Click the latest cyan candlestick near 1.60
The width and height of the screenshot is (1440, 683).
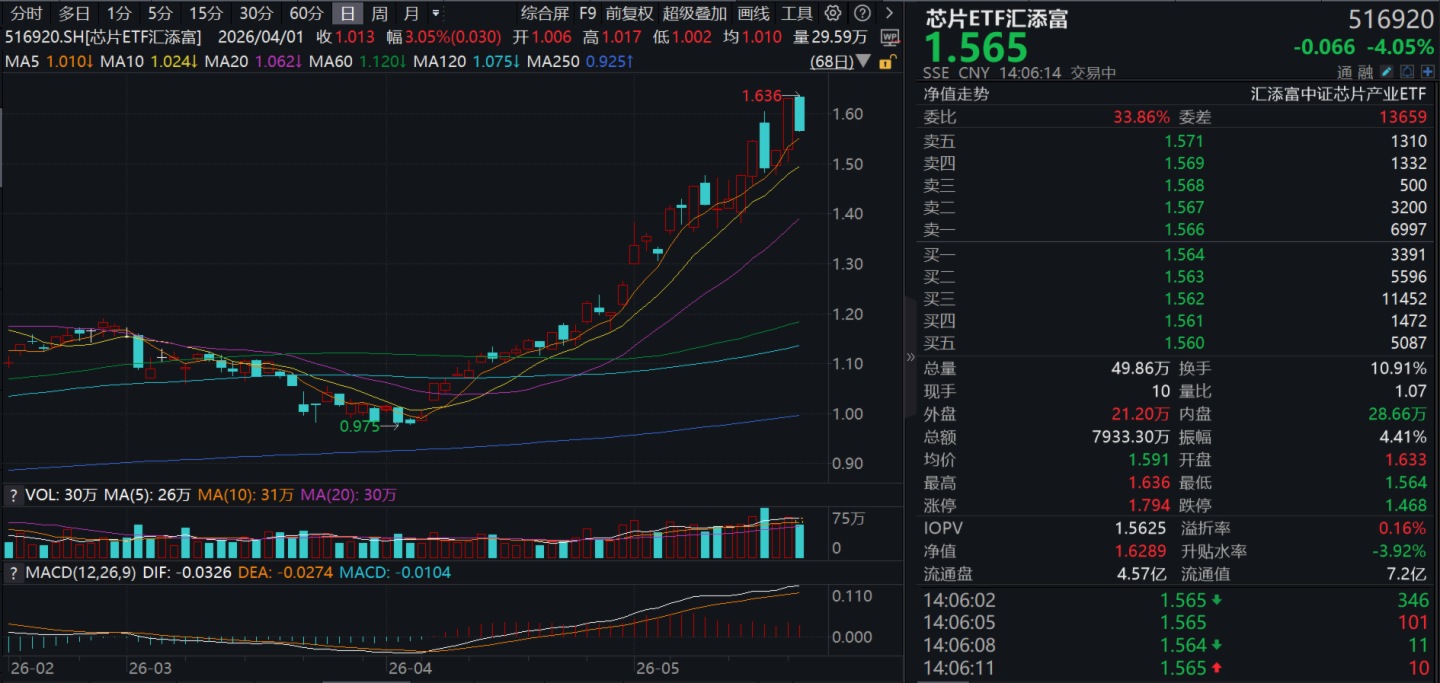pyautogui.click(x=800, y=113)
